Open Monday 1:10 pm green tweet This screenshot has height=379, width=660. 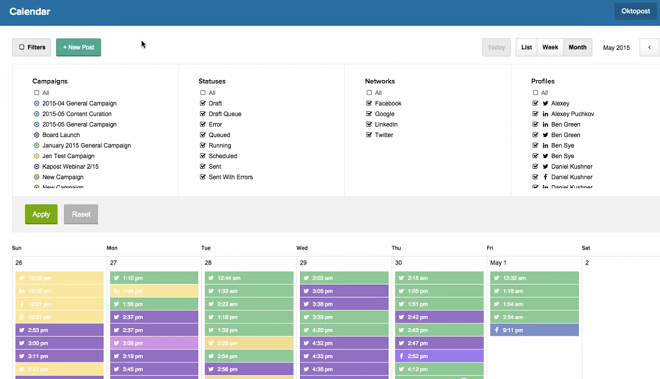(154, 278)
